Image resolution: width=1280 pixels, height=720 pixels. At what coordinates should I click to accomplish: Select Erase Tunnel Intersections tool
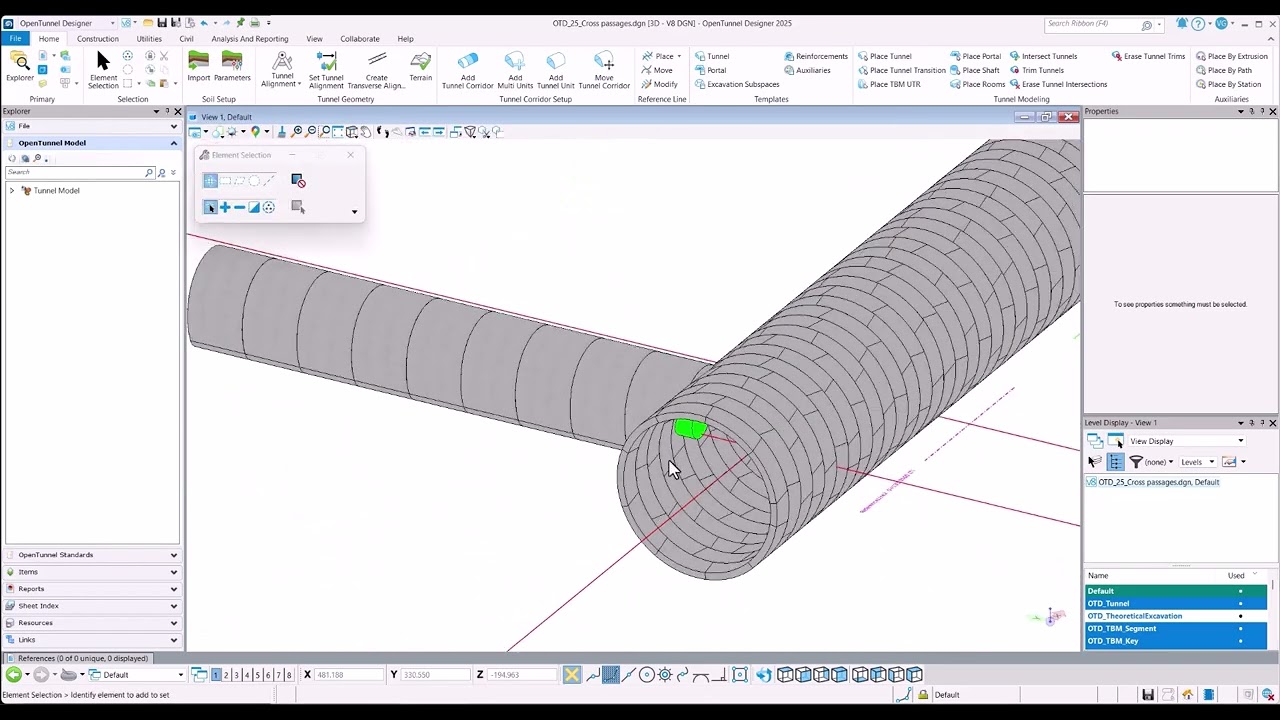point(1058,84)
